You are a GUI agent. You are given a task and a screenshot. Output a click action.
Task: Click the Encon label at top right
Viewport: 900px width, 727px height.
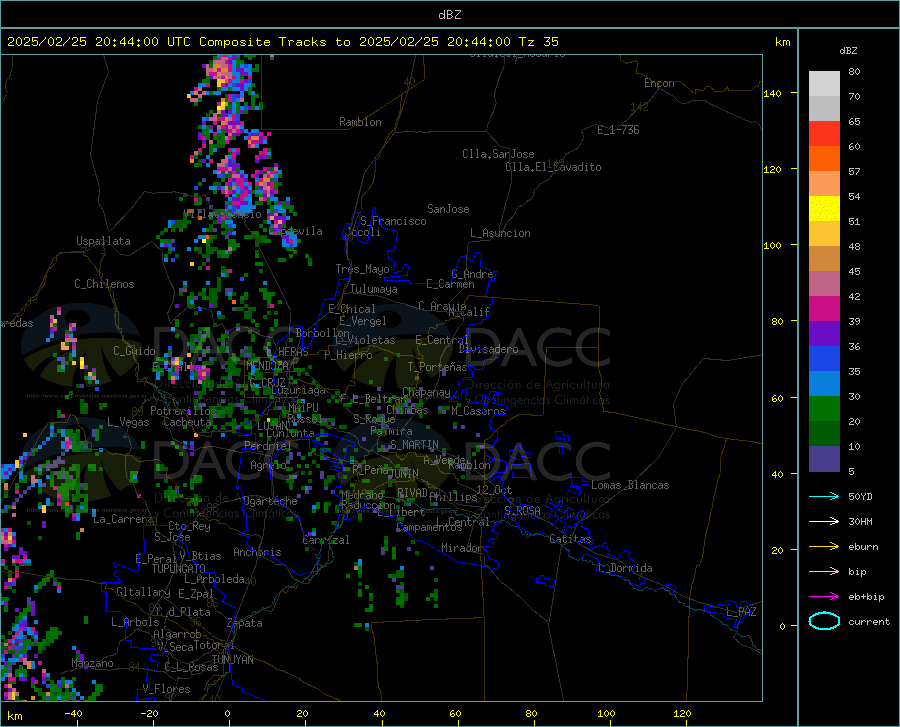[x=659, y=83]
